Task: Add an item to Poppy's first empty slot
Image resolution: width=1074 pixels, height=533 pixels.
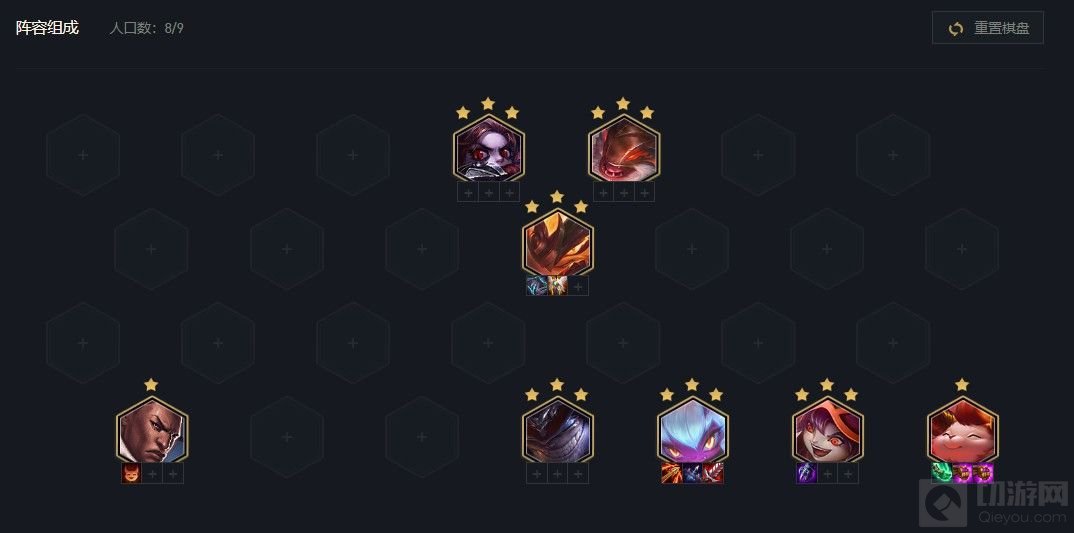Action: tap(468, 192)
